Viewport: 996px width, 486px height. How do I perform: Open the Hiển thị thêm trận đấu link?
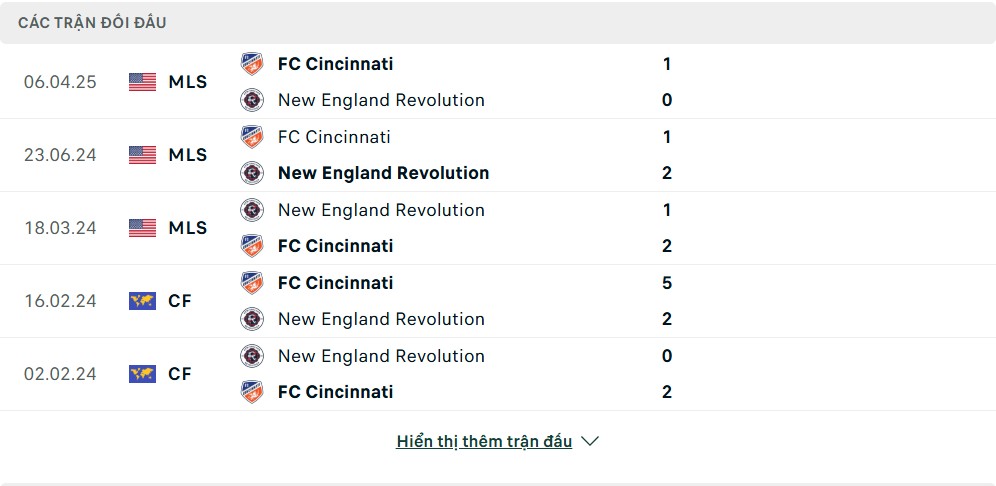484,442
